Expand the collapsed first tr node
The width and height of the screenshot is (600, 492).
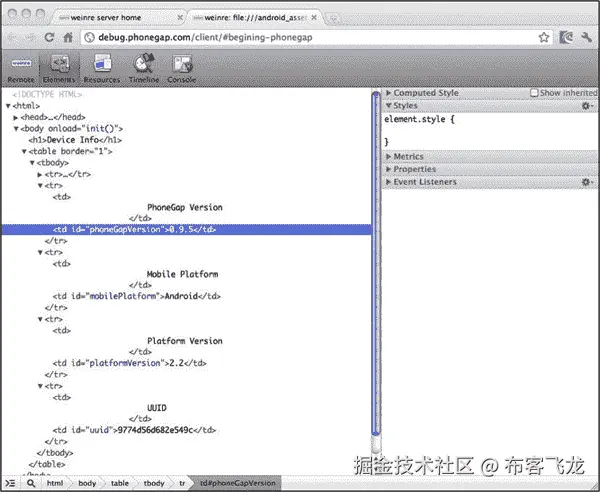(39, 174)
